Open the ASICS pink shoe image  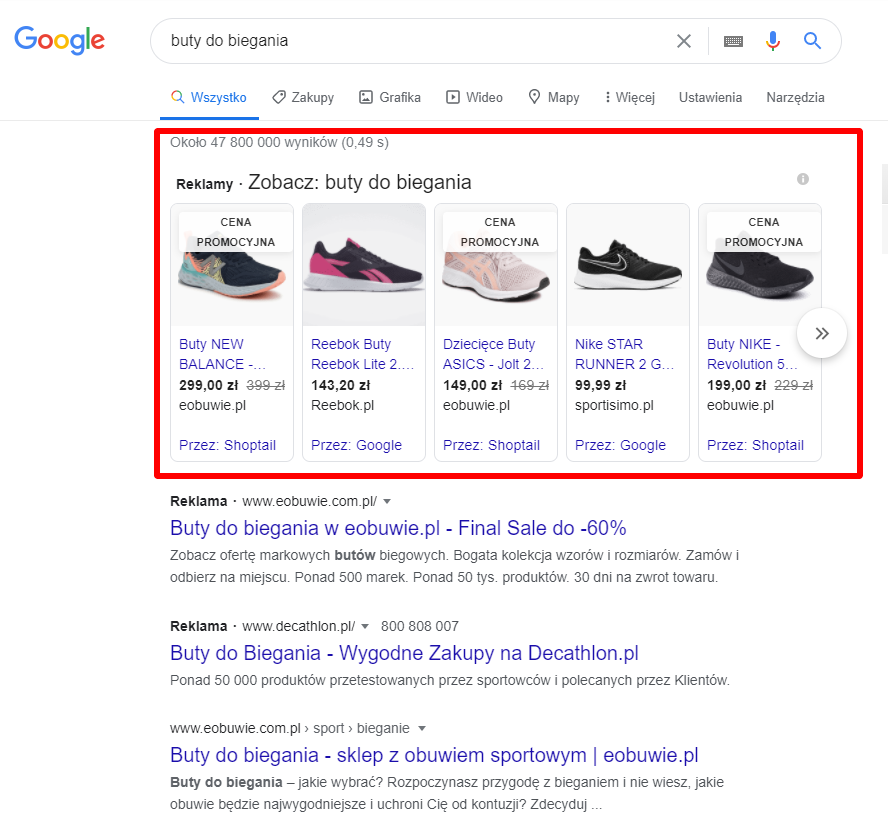coord(496,265)
